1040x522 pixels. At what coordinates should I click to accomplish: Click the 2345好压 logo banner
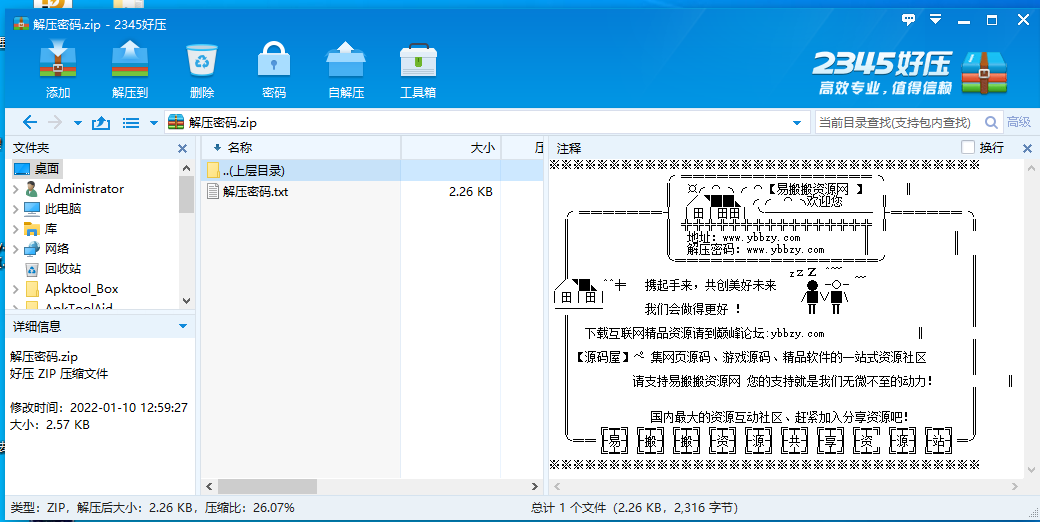point(910,72)
